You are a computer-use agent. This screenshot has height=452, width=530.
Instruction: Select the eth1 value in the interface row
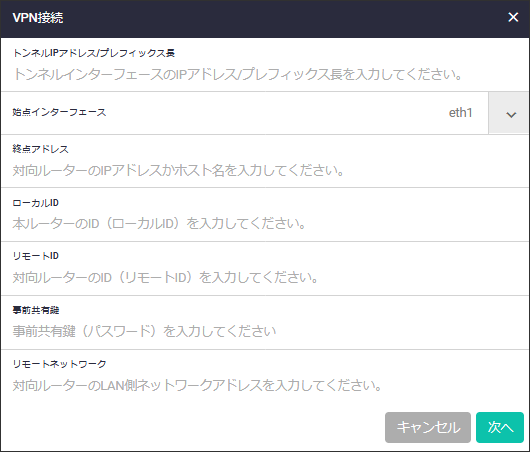[x=460, y=113]
